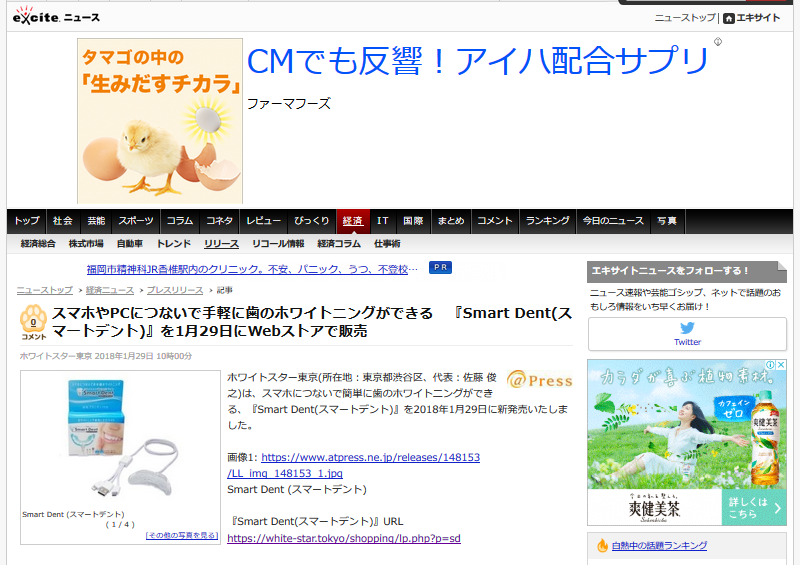The image size is (800, 565).
Task: Click the Twitter follow button
Action: [687, 334]
